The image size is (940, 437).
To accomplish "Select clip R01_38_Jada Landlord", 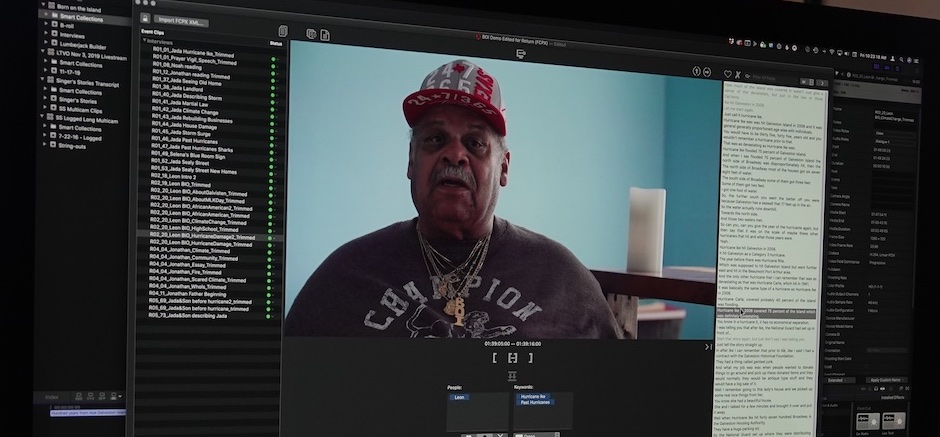I will 179,87.
